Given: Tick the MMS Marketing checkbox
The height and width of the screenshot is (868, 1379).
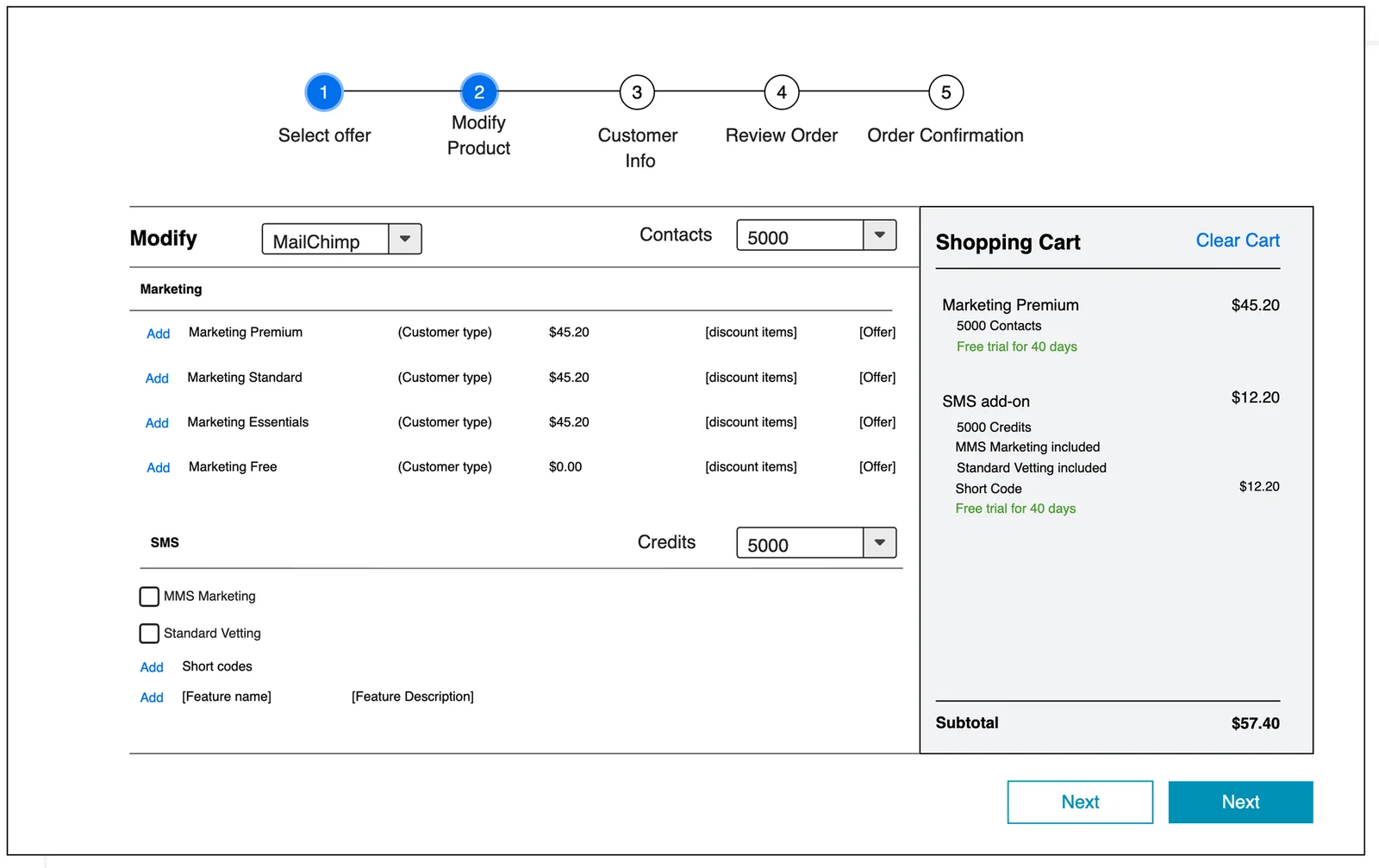Looking at the screenshot, I should pos(149,596).
